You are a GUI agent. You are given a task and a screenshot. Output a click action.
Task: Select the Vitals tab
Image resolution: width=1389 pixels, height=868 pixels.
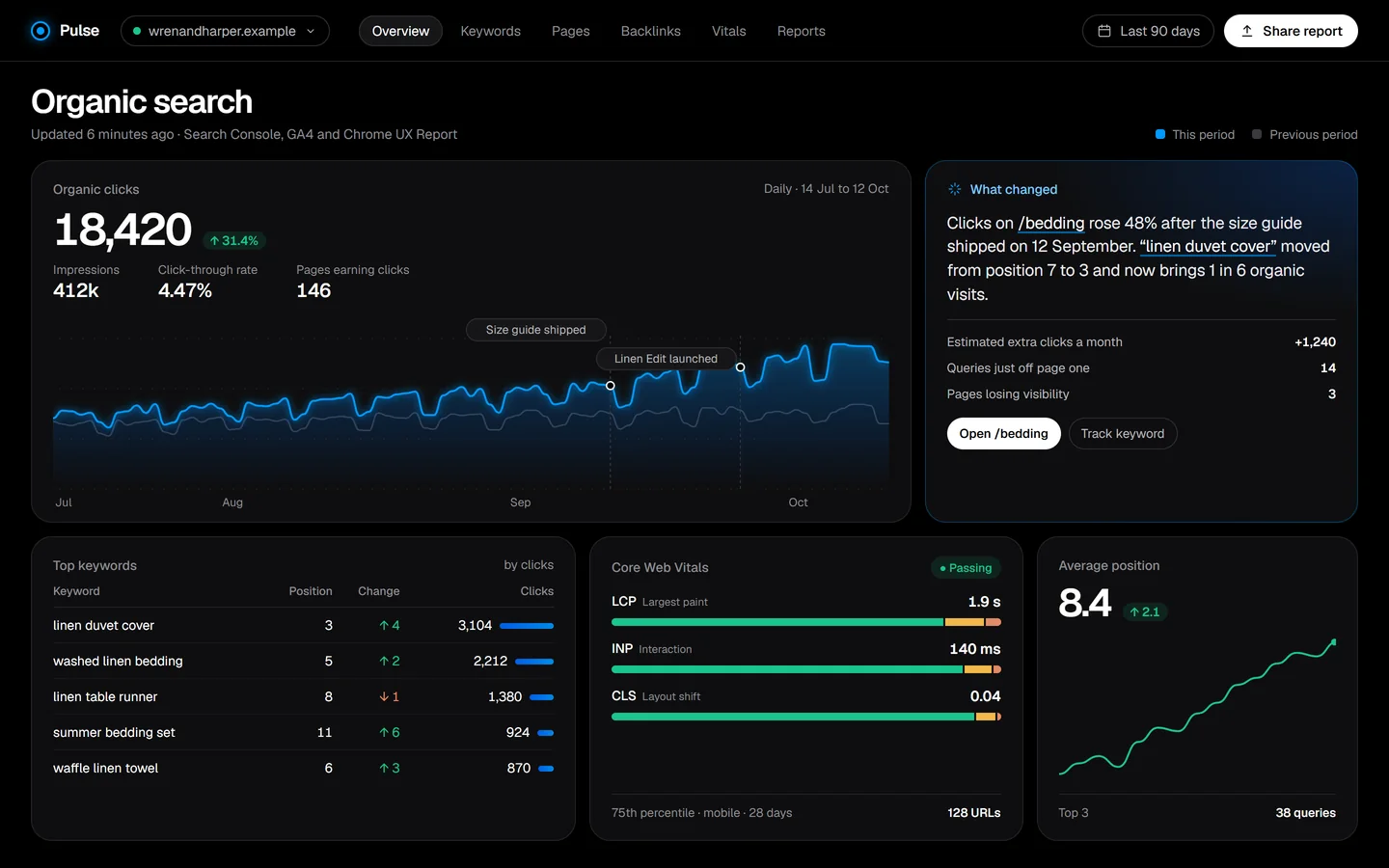[x=729, y=31]
